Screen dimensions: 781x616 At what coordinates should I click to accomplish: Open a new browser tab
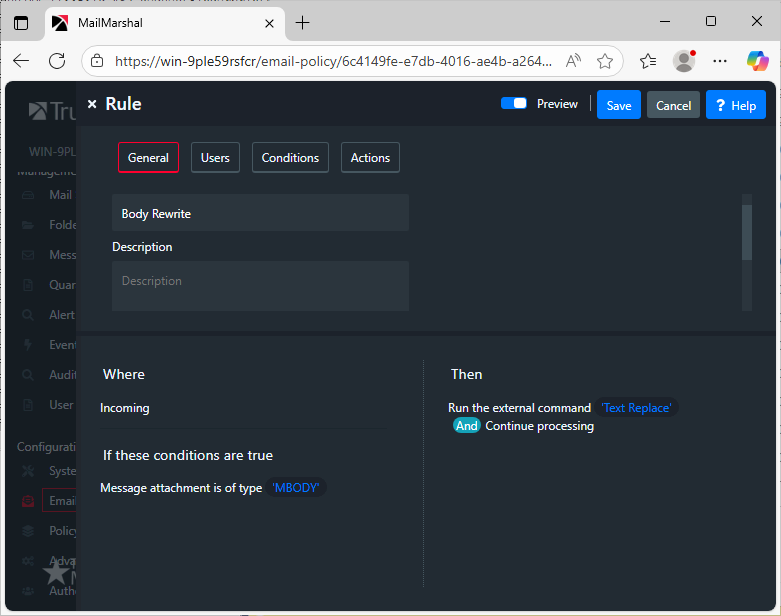click(303, 22)
